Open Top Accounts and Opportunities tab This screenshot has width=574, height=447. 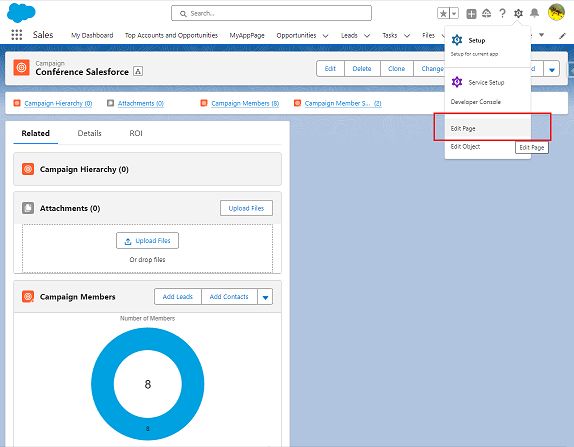[171, 35]
